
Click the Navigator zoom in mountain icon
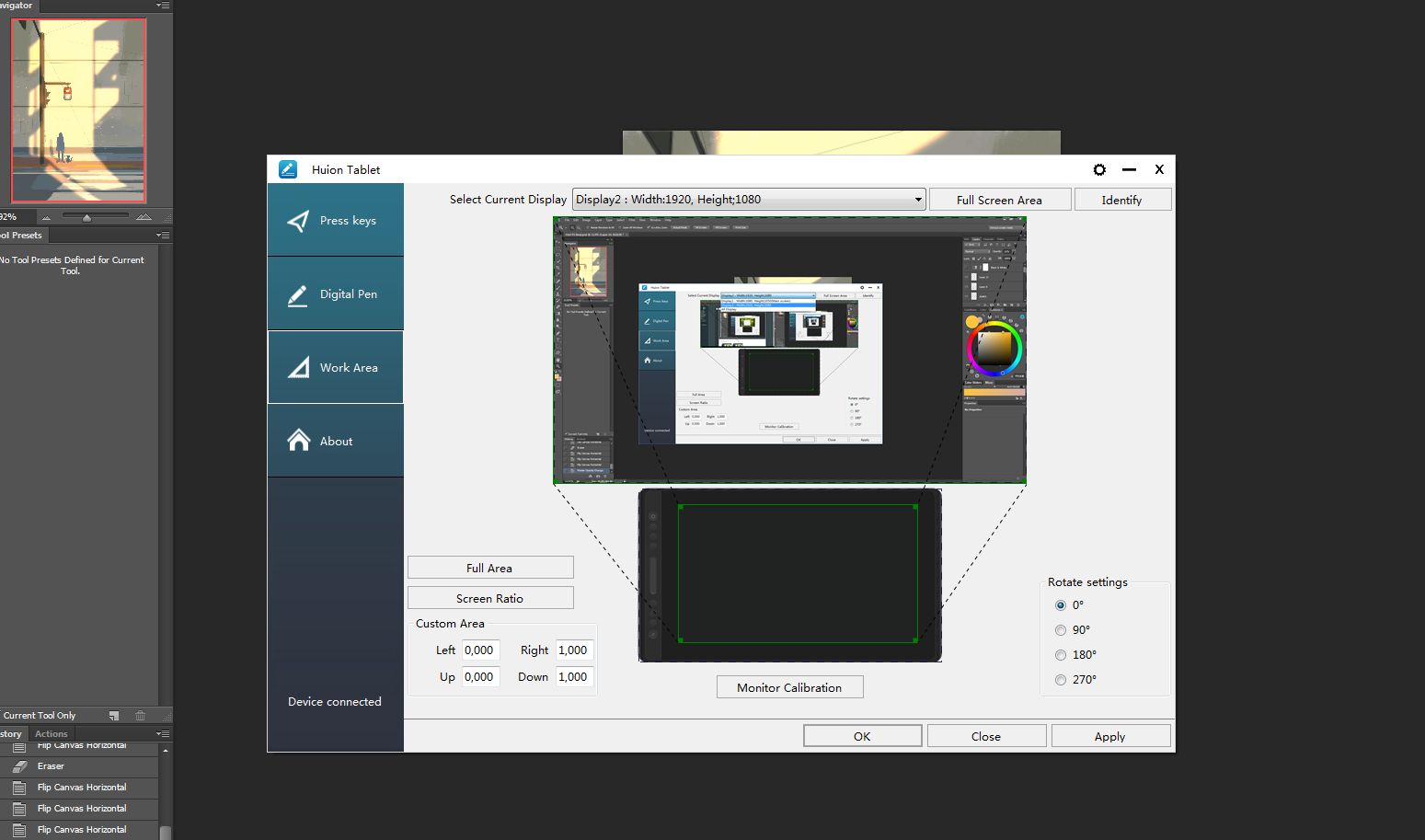coord(144,217)
